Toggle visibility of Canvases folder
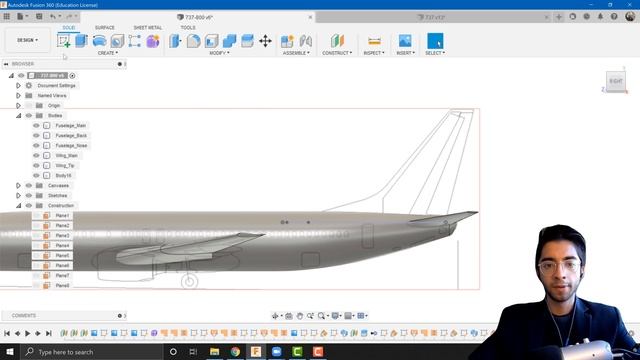640x360 pixels. click(29, 186)
